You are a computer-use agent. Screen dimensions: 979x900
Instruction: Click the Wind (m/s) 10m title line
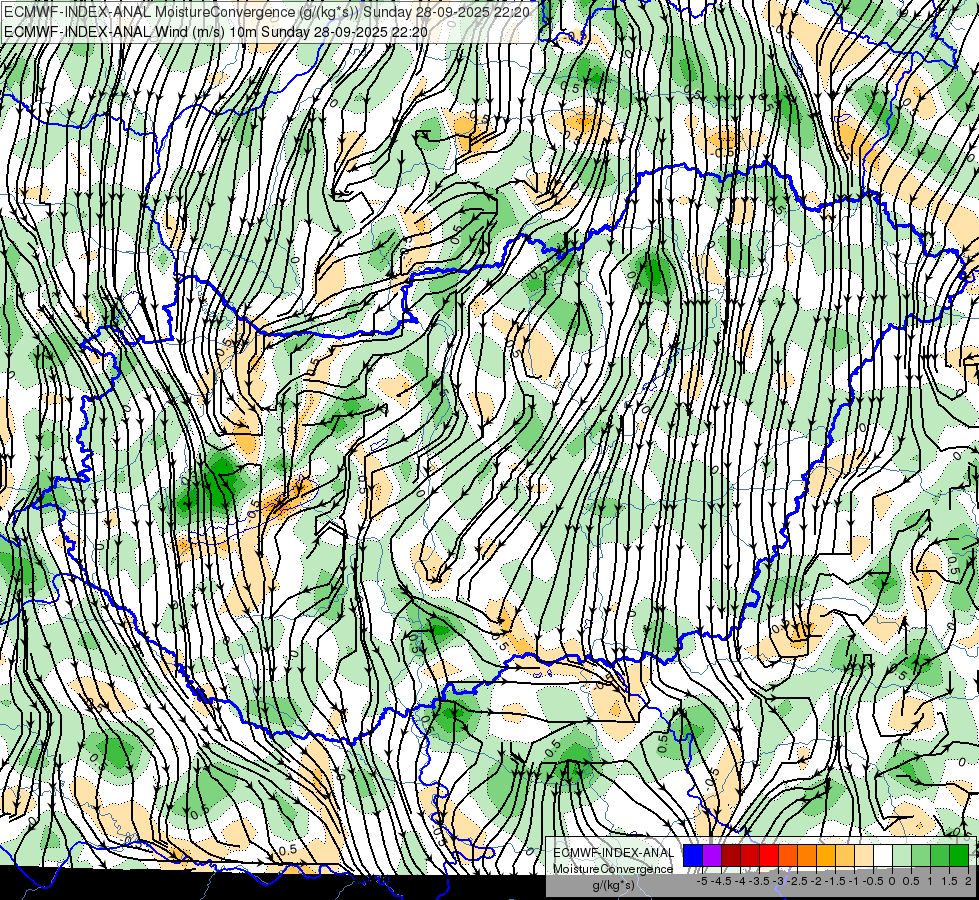point(216,31)
